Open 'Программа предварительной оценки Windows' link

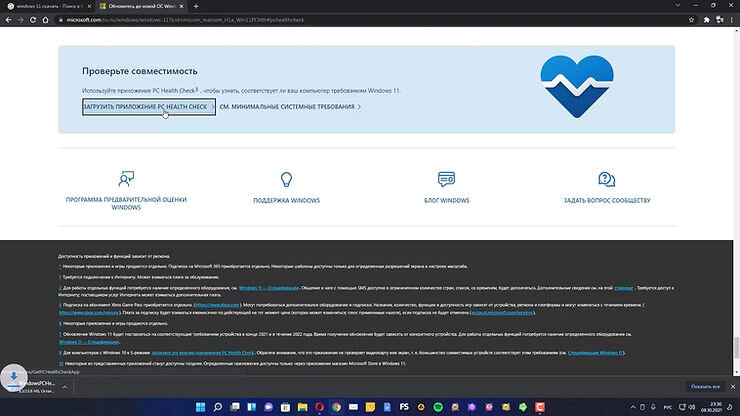pyautogui.click(x=126, y=204)
